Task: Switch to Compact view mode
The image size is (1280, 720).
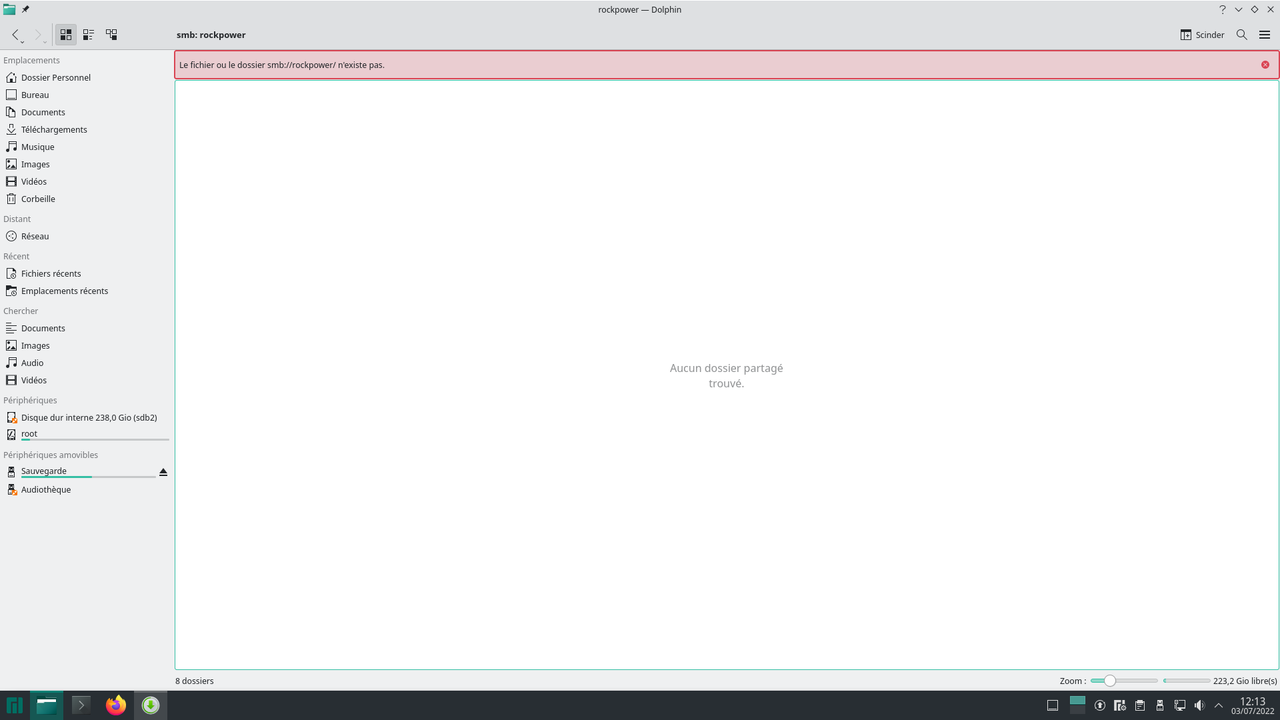Action: pos(88,35)
